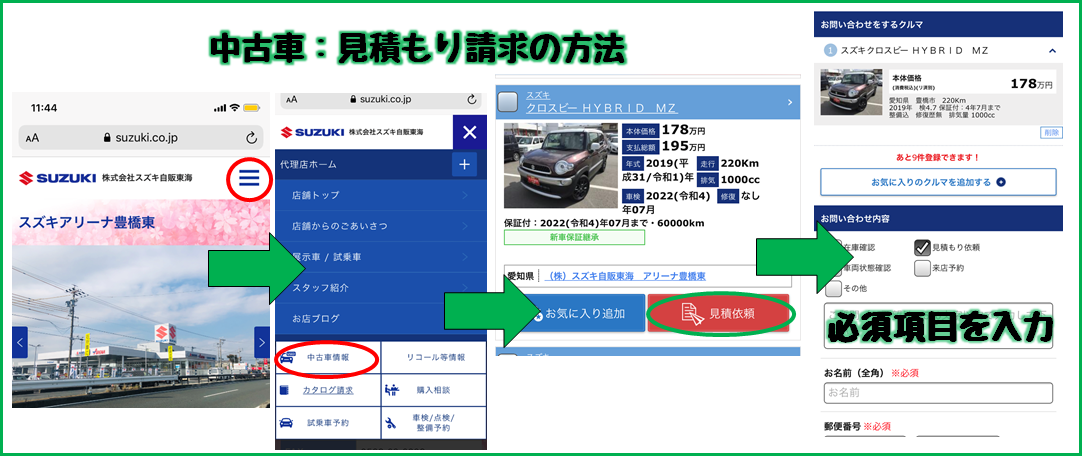
Task: Remove the car with the 削除 button
Action: coord(1051,133)
